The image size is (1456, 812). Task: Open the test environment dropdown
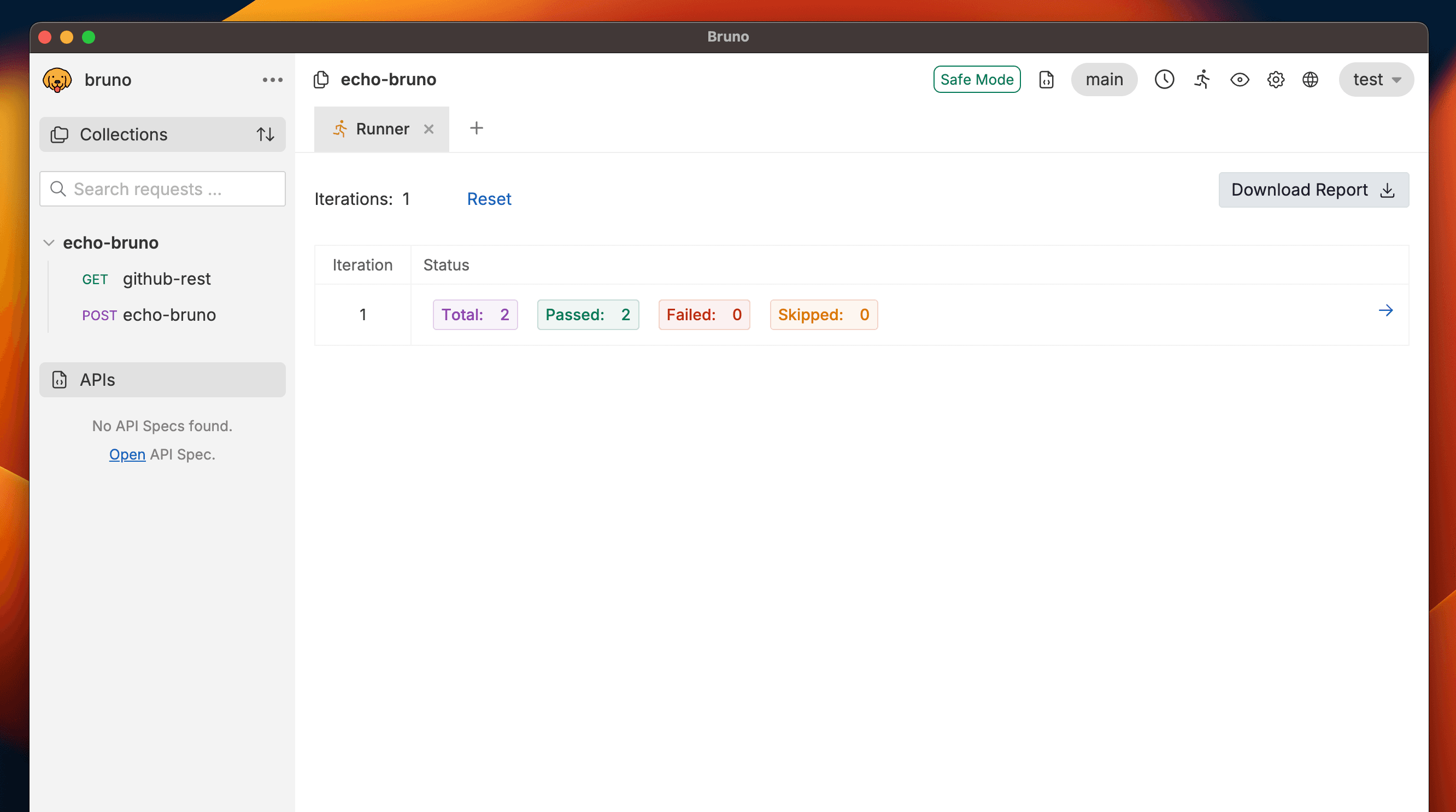[x=1376, y=80]
